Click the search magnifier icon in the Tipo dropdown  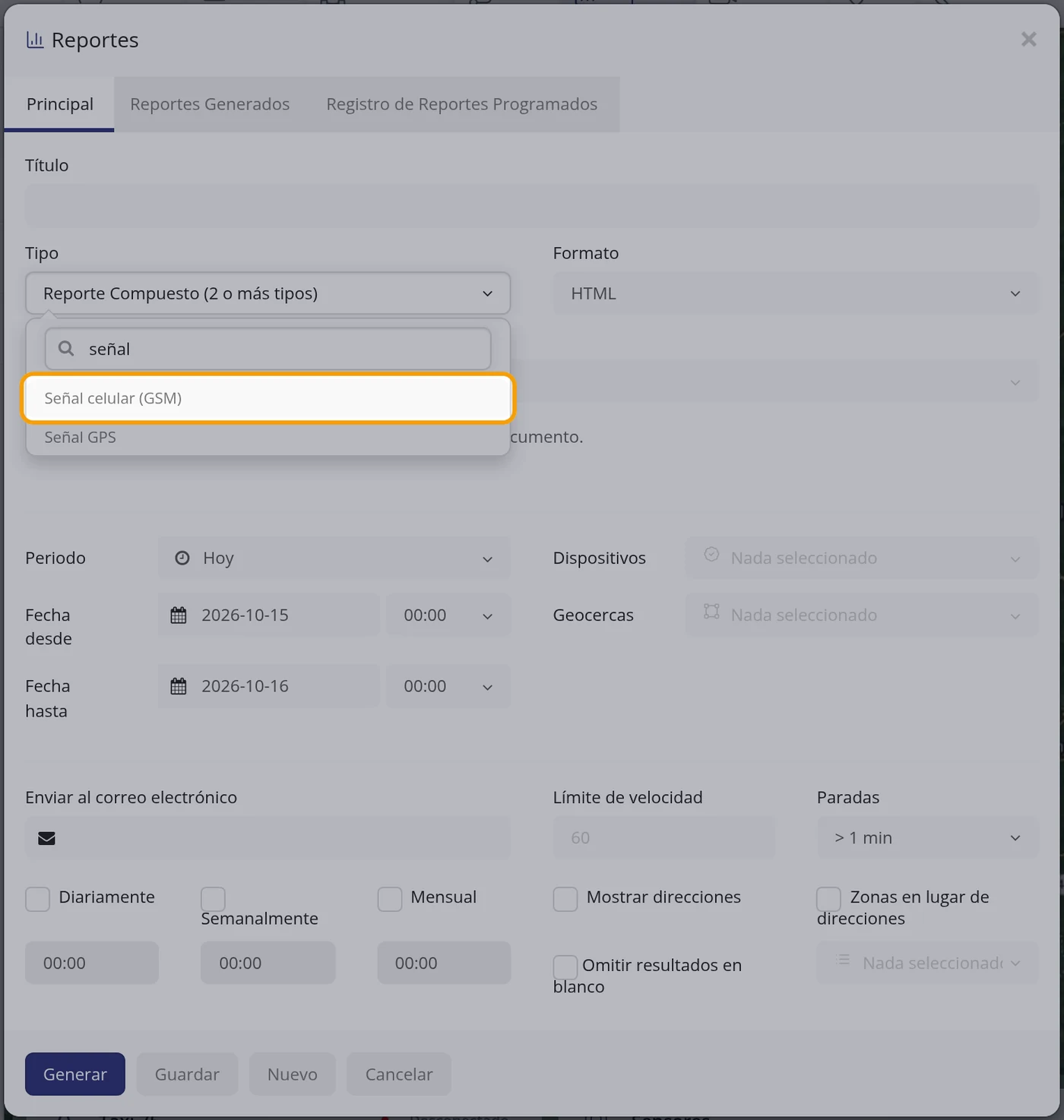point(66,348)
